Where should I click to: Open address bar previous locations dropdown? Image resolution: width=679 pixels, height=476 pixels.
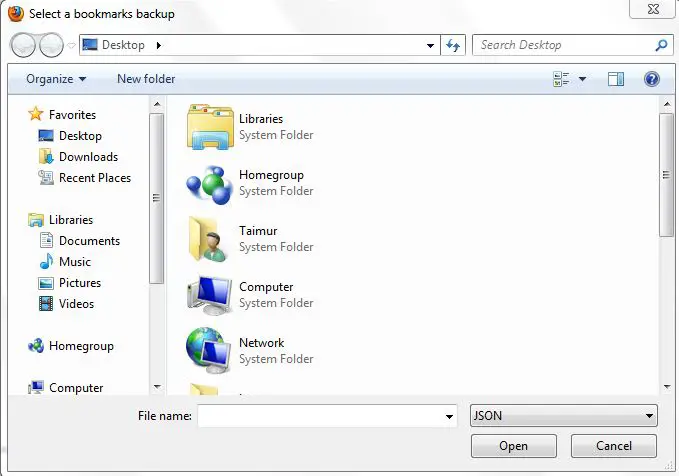click(430, 45)
